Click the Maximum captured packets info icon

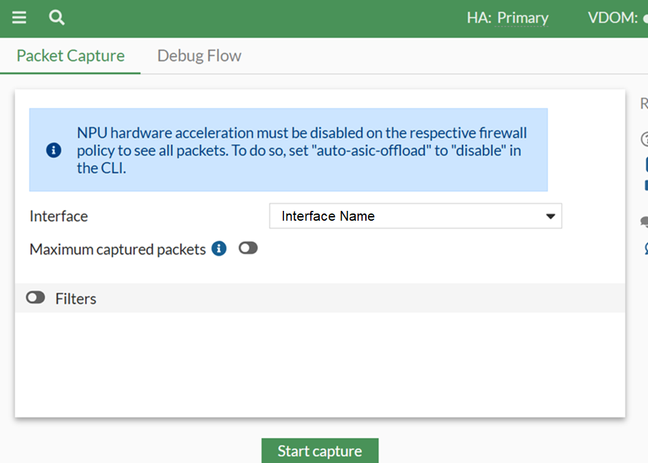(219, 248)
